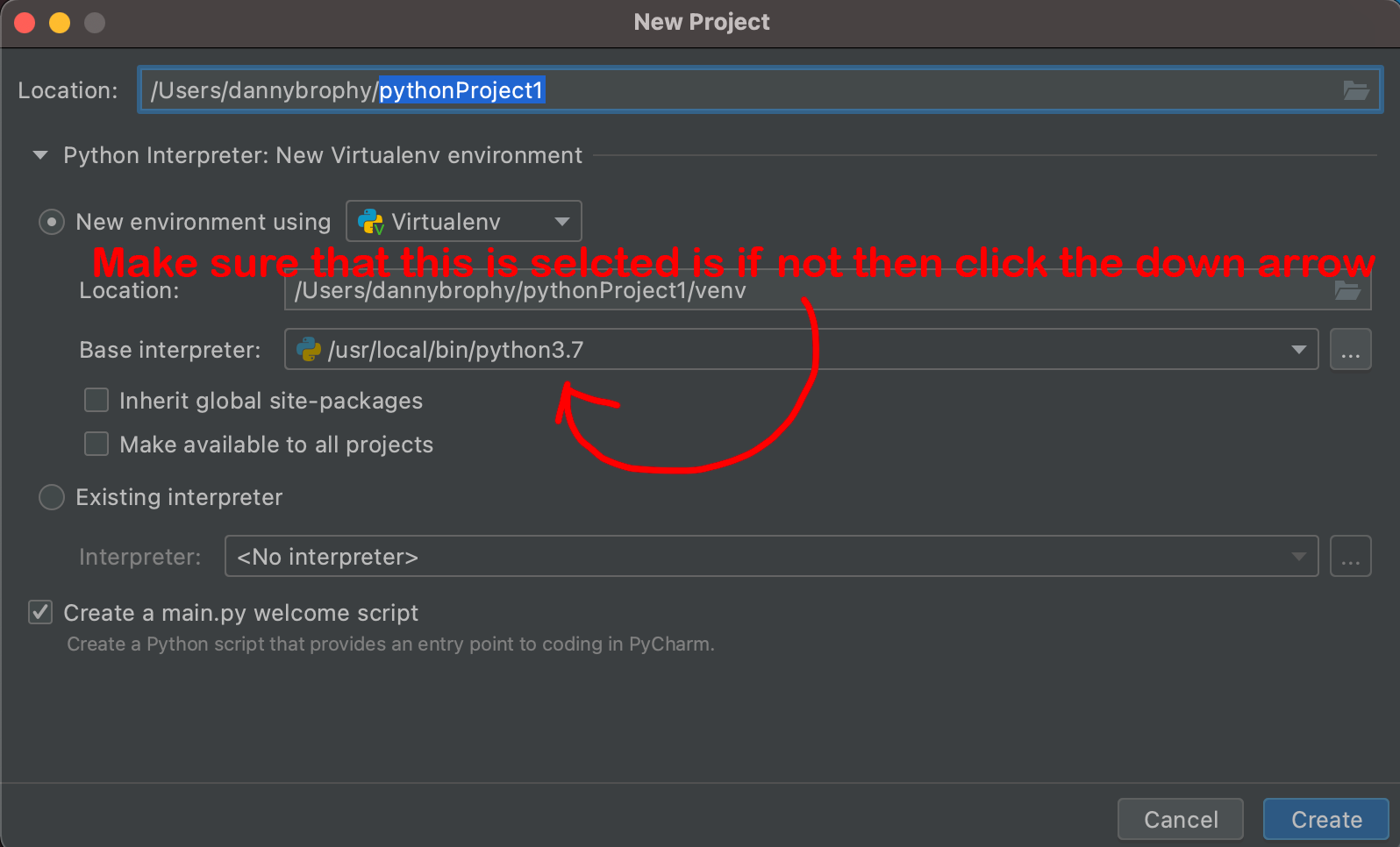The image size is (1400, 847).
Task: Open the folder browser for project Location
Action: pyautogui.click(x=1356, y=89)
